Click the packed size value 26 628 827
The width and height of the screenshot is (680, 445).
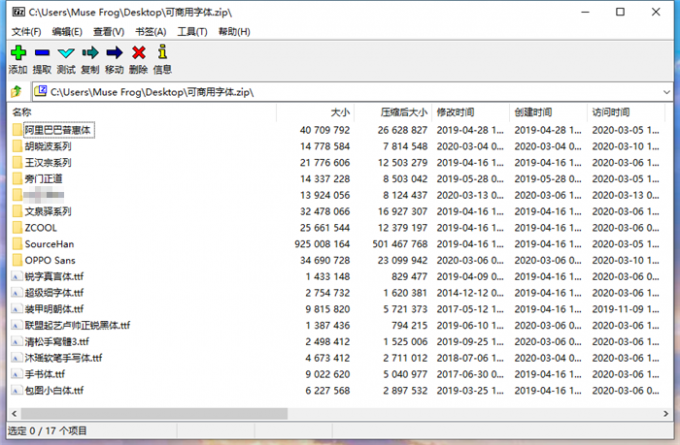click(402, 130)
